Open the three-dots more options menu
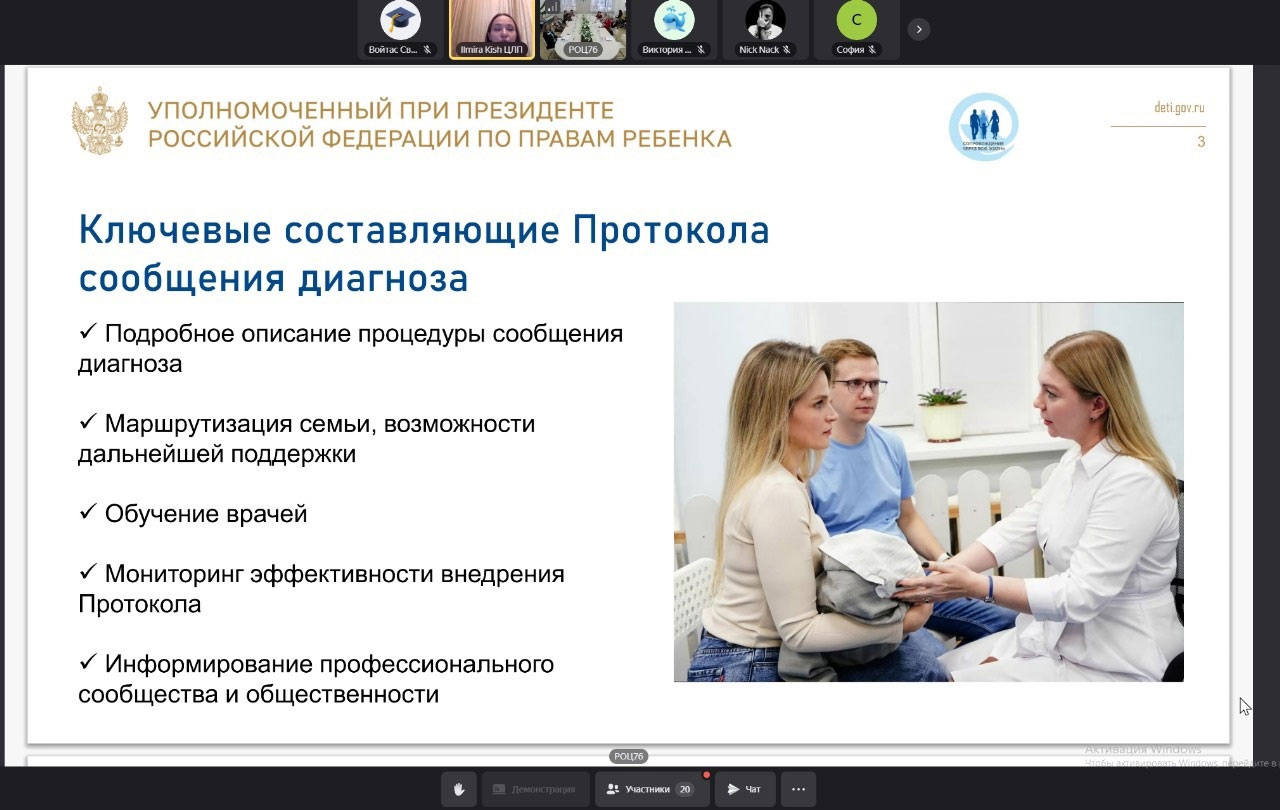Viewport: 1280px width, 810px height. (798, 789)
